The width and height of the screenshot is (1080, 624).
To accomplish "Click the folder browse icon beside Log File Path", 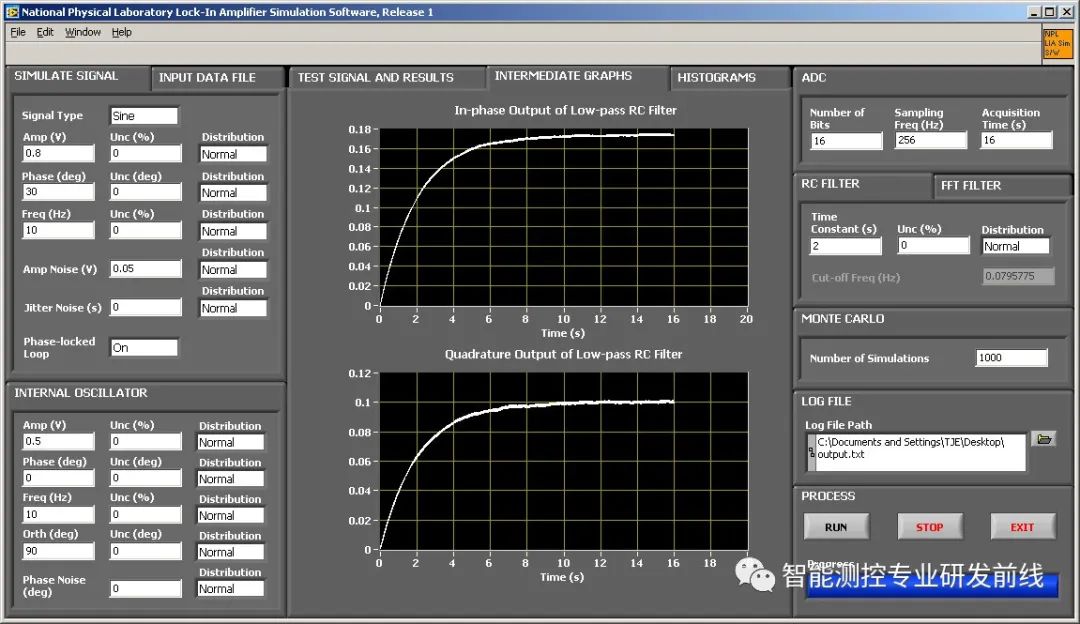I will 1044,439.
